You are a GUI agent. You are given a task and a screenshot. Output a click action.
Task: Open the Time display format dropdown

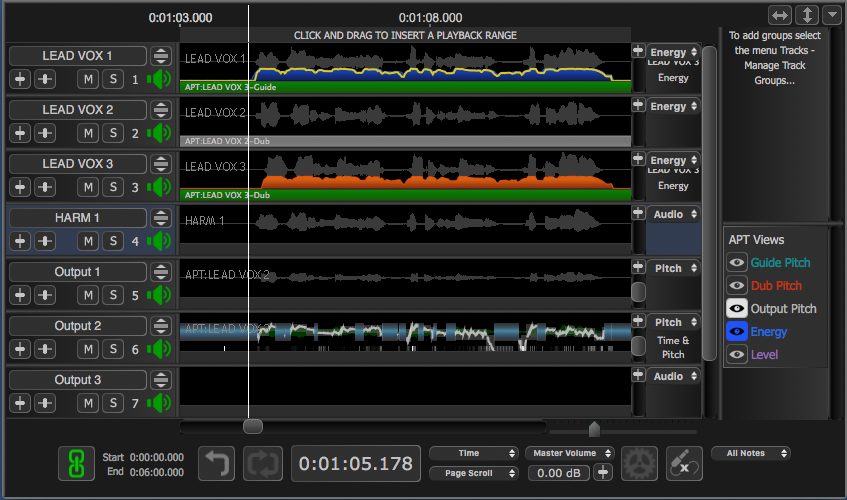tap(474, 454)
